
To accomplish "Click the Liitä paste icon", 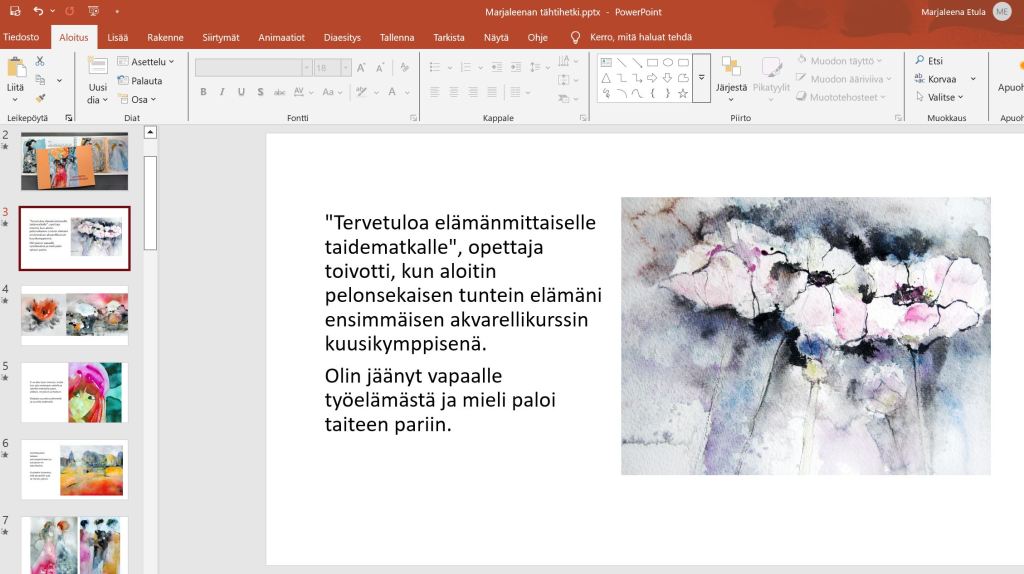I will 16,68.
